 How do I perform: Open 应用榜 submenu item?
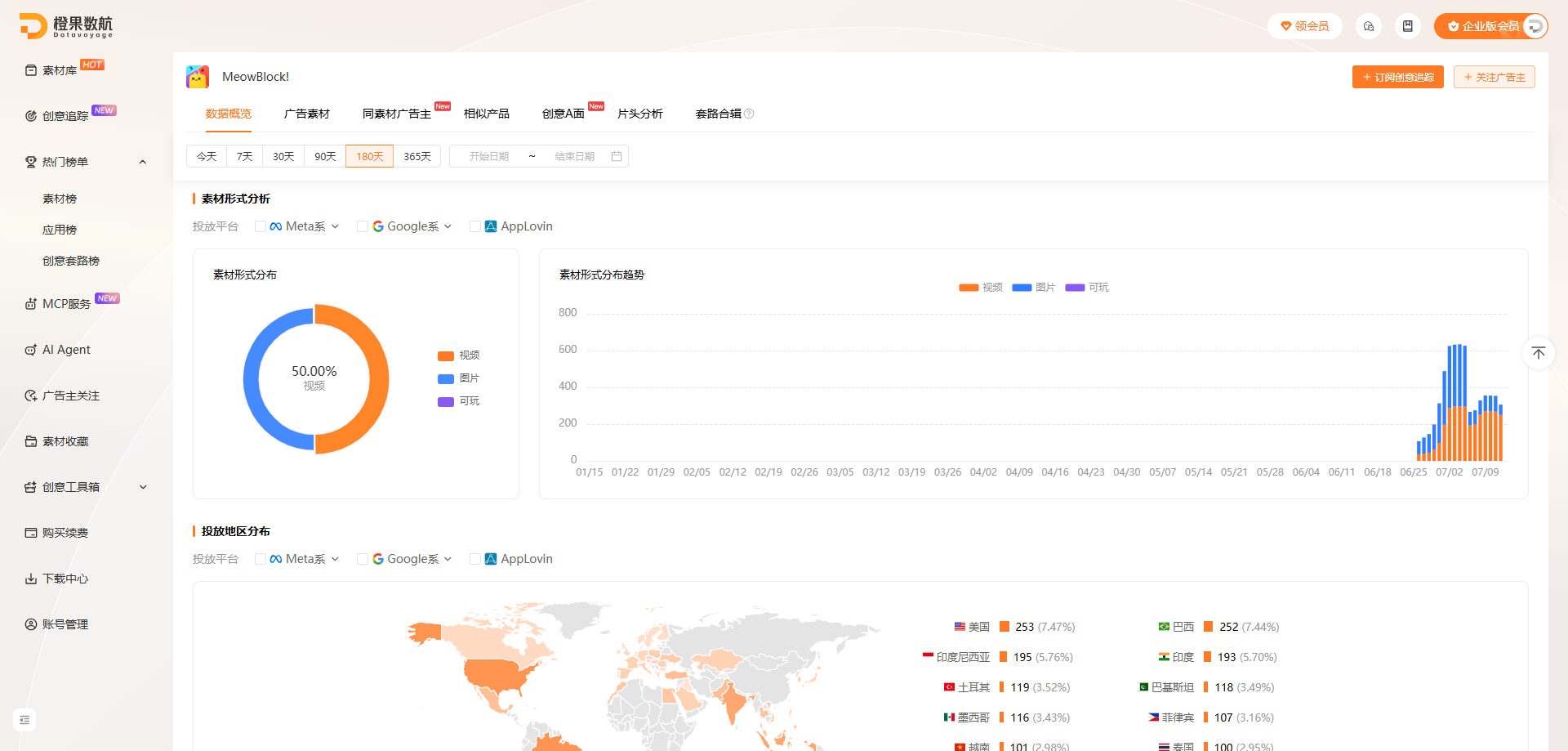click(x=60, y=230)
